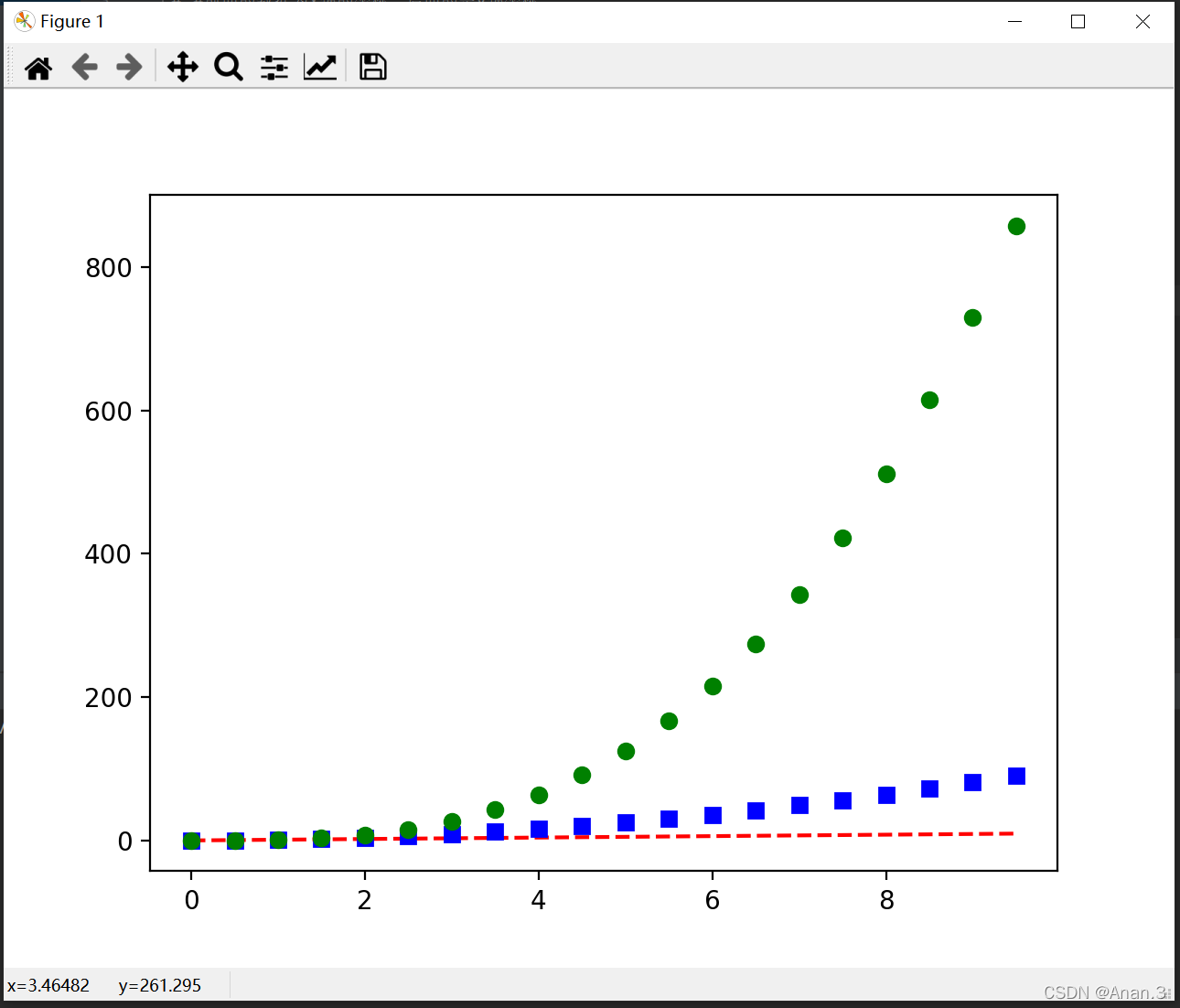Reset the plot to original view with Home icon
Viewport: 1180px width, 1008px height.
click(38, 67)
